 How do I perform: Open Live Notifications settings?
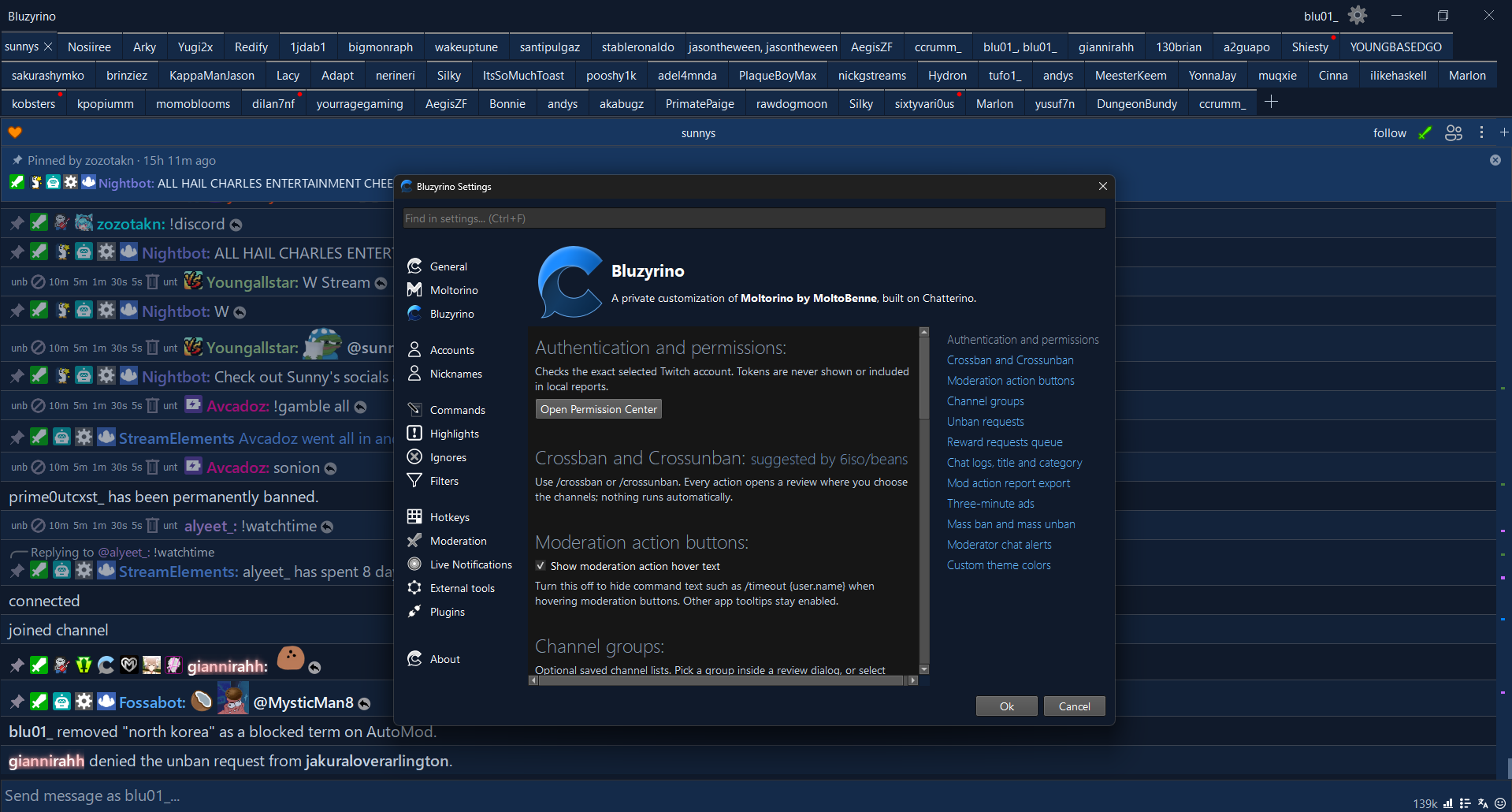(x=470, y=564)
